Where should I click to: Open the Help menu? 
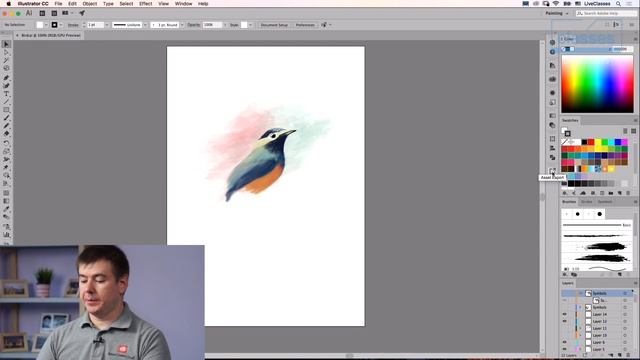[203, 4]
